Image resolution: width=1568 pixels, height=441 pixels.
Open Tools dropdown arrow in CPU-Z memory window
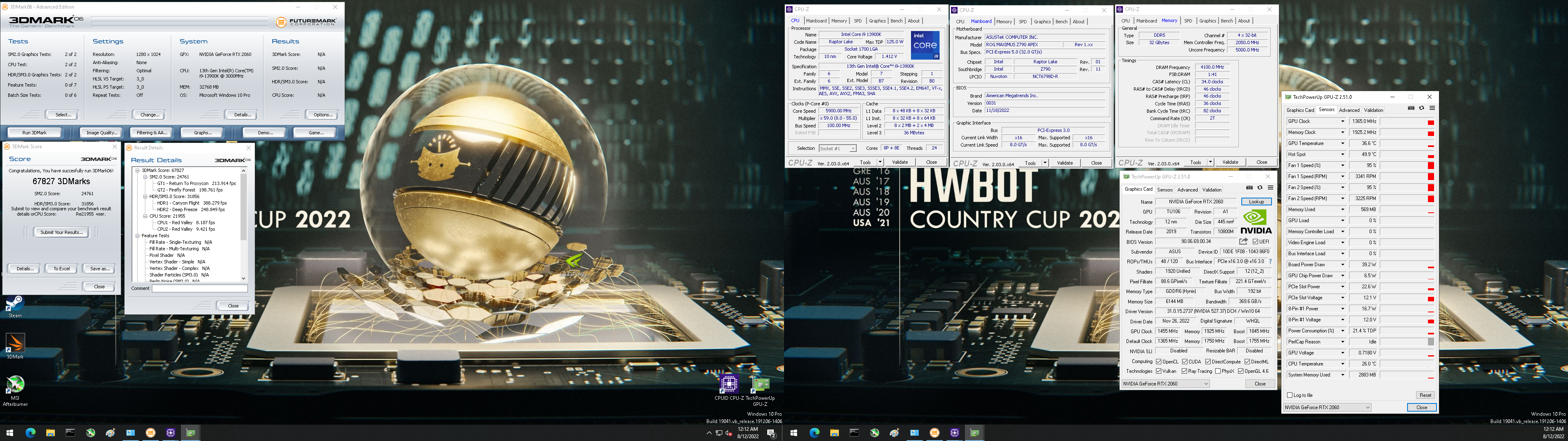coord(1210,162)
